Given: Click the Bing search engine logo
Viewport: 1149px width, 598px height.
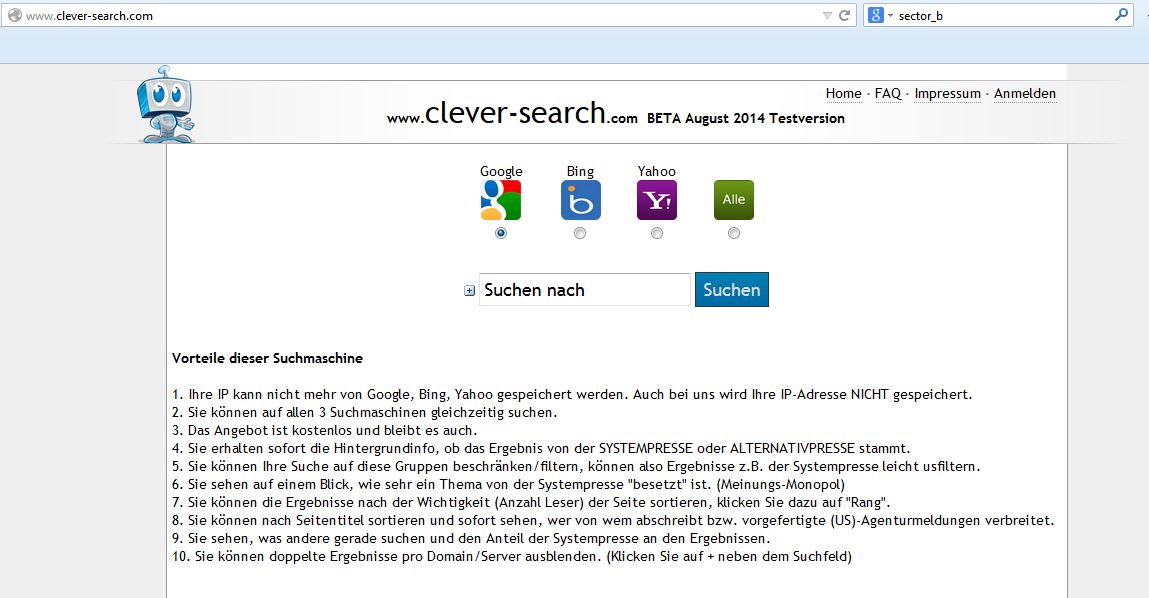Looking at the screenshot, I should [x=580, y=200].
